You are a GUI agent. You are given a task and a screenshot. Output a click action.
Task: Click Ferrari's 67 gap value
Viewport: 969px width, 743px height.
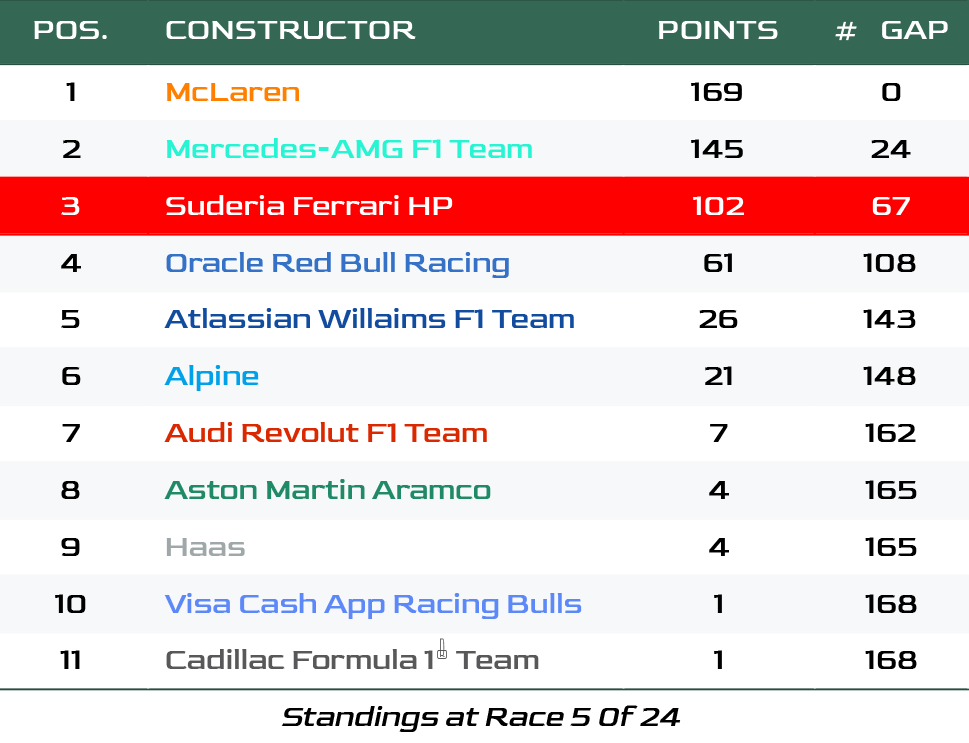pos(891,206)
